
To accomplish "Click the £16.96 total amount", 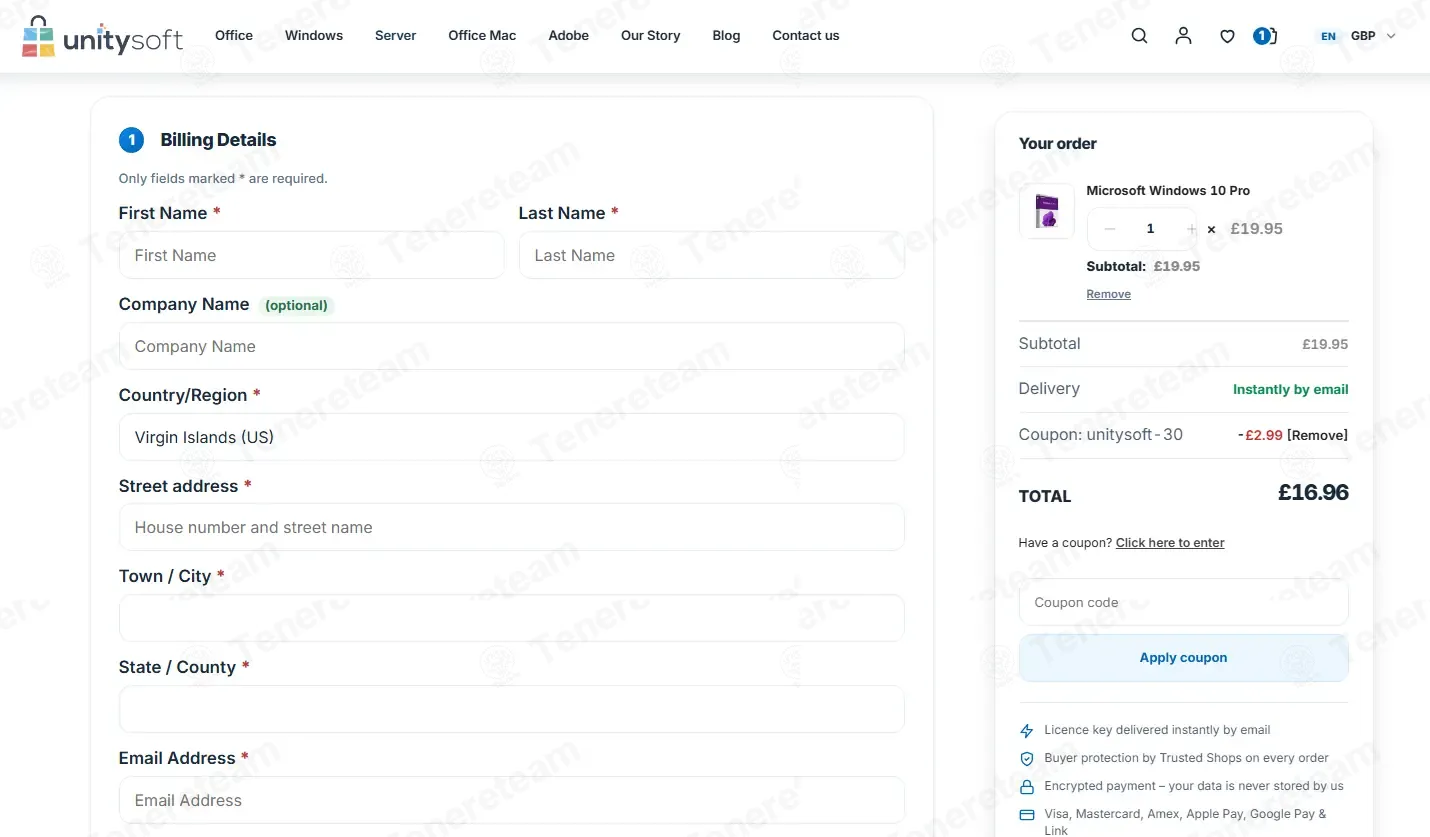I will [1313, 493].
